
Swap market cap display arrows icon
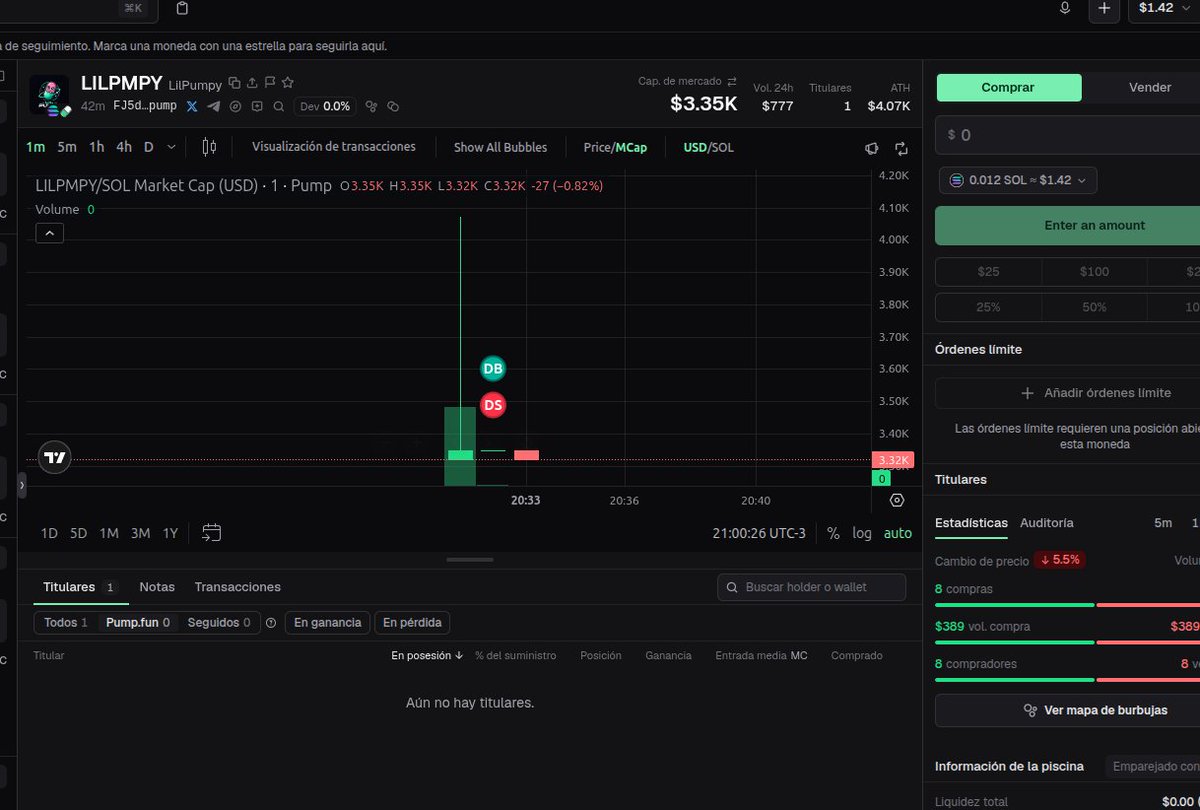(731, 82)
